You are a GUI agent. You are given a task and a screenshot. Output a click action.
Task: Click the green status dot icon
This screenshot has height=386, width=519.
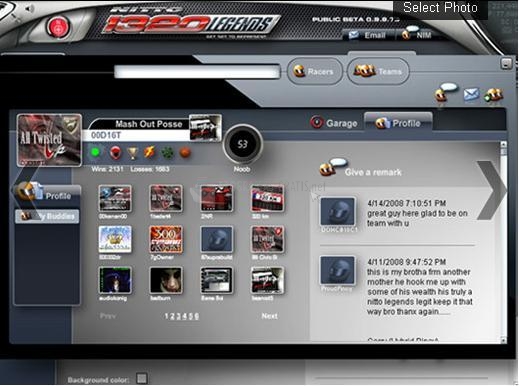click(96, 152)
